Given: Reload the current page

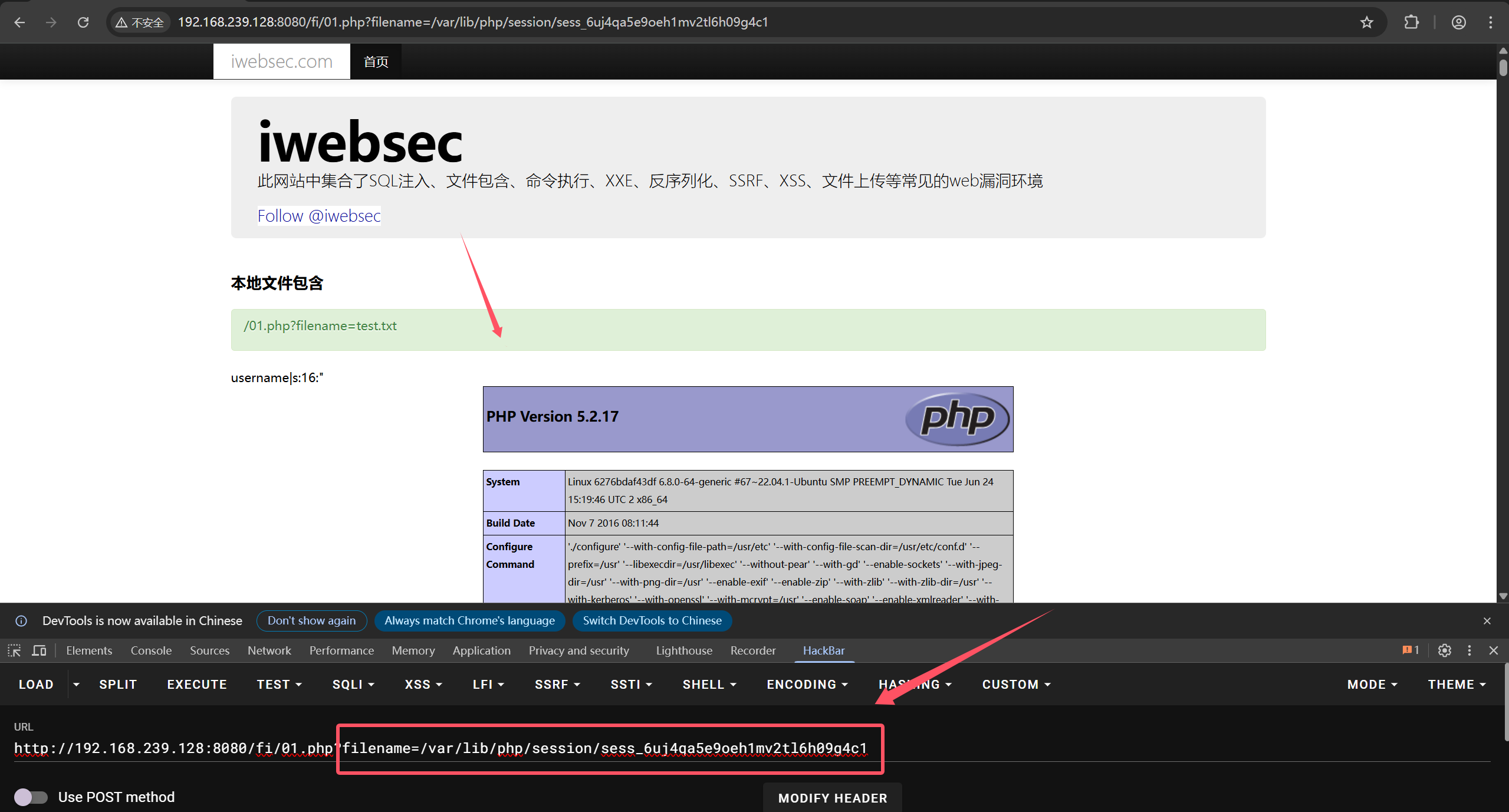Looking at the screenshot, I should (x=84, y=22).
